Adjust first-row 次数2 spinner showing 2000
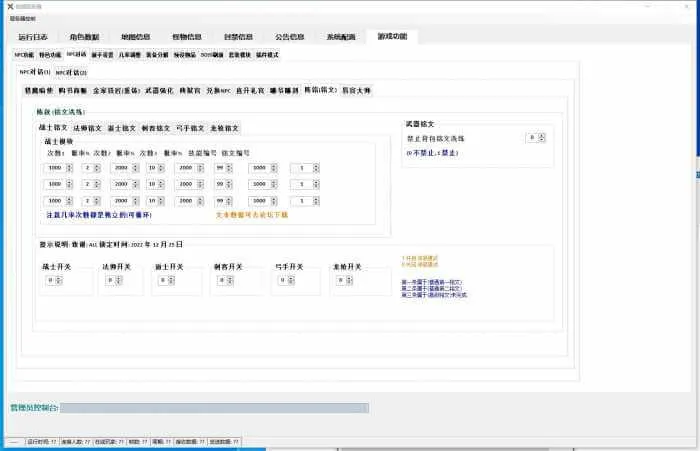Screen dimensions: 700x451 125,168
